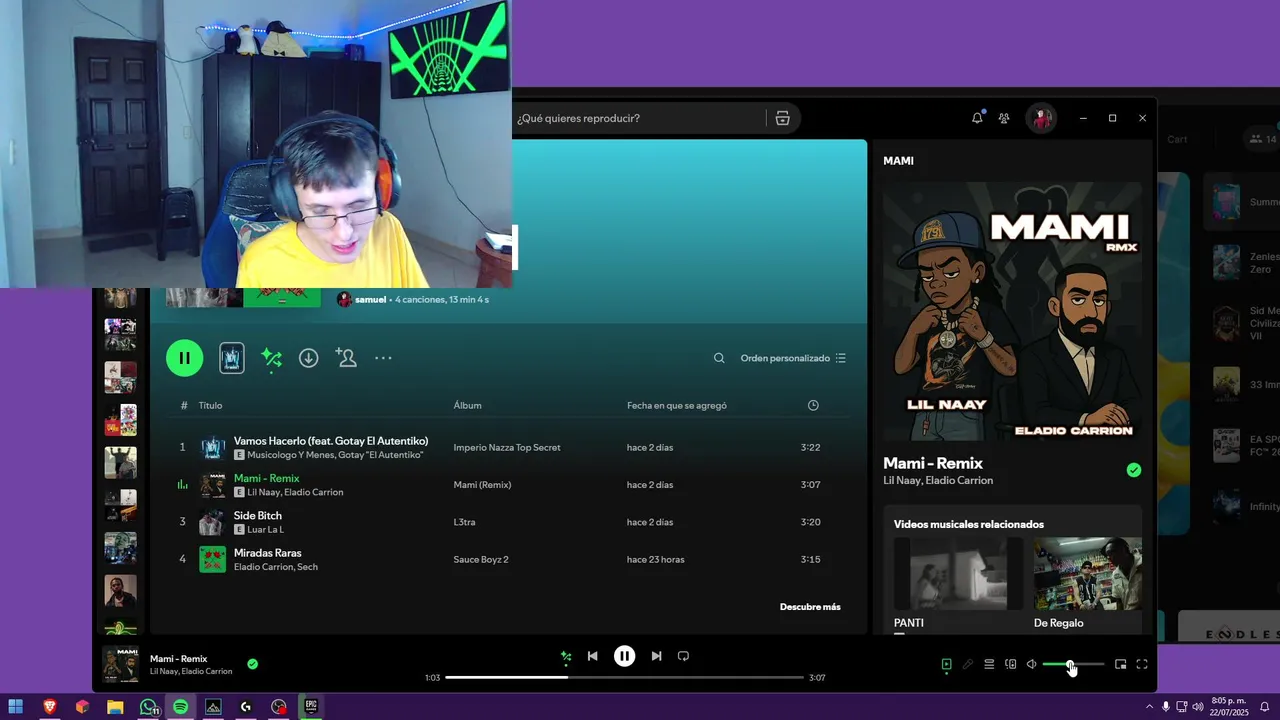Click the taskbar clock showing 8:05 p. m.

(x=1226, y=706)
